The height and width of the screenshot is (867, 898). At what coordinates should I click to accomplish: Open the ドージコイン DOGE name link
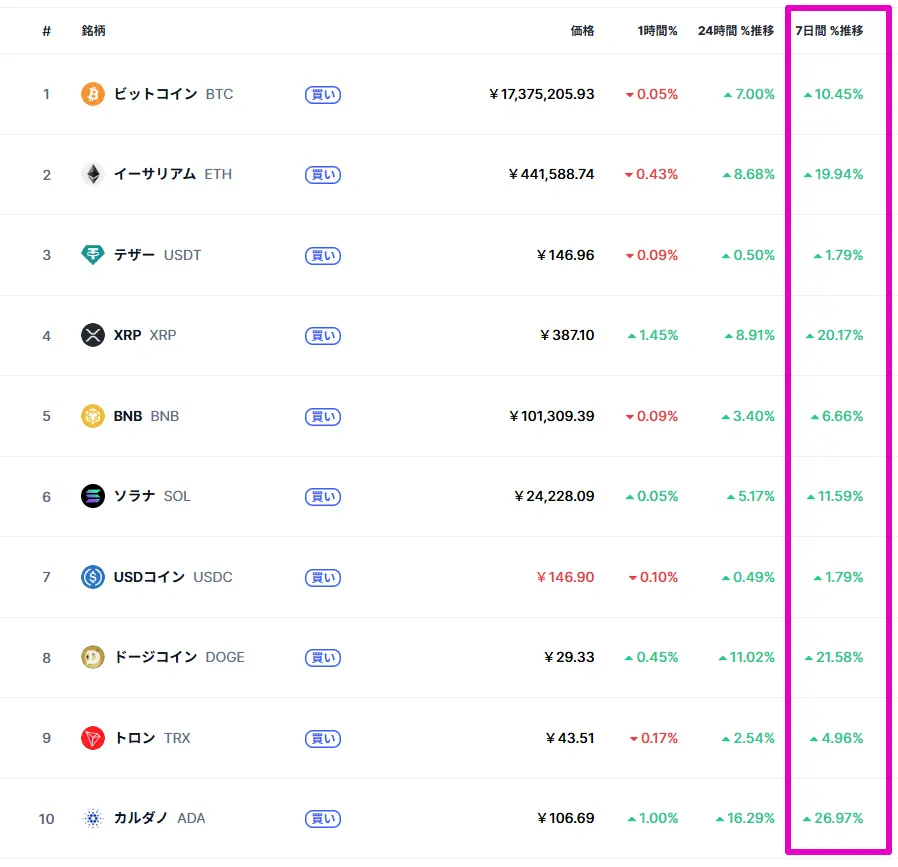click(179, 657)
